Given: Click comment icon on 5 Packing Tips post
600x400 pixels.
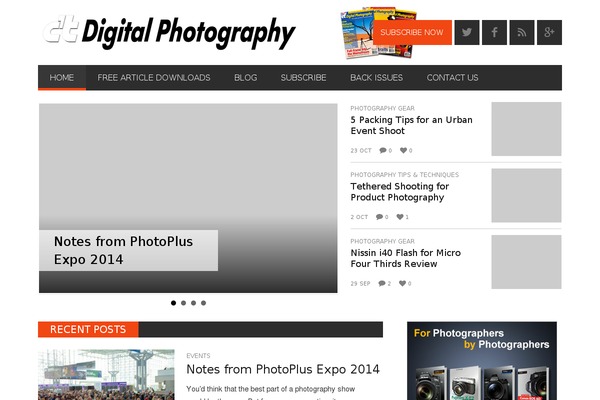Looking at the screenshot, I should (383, 150).
